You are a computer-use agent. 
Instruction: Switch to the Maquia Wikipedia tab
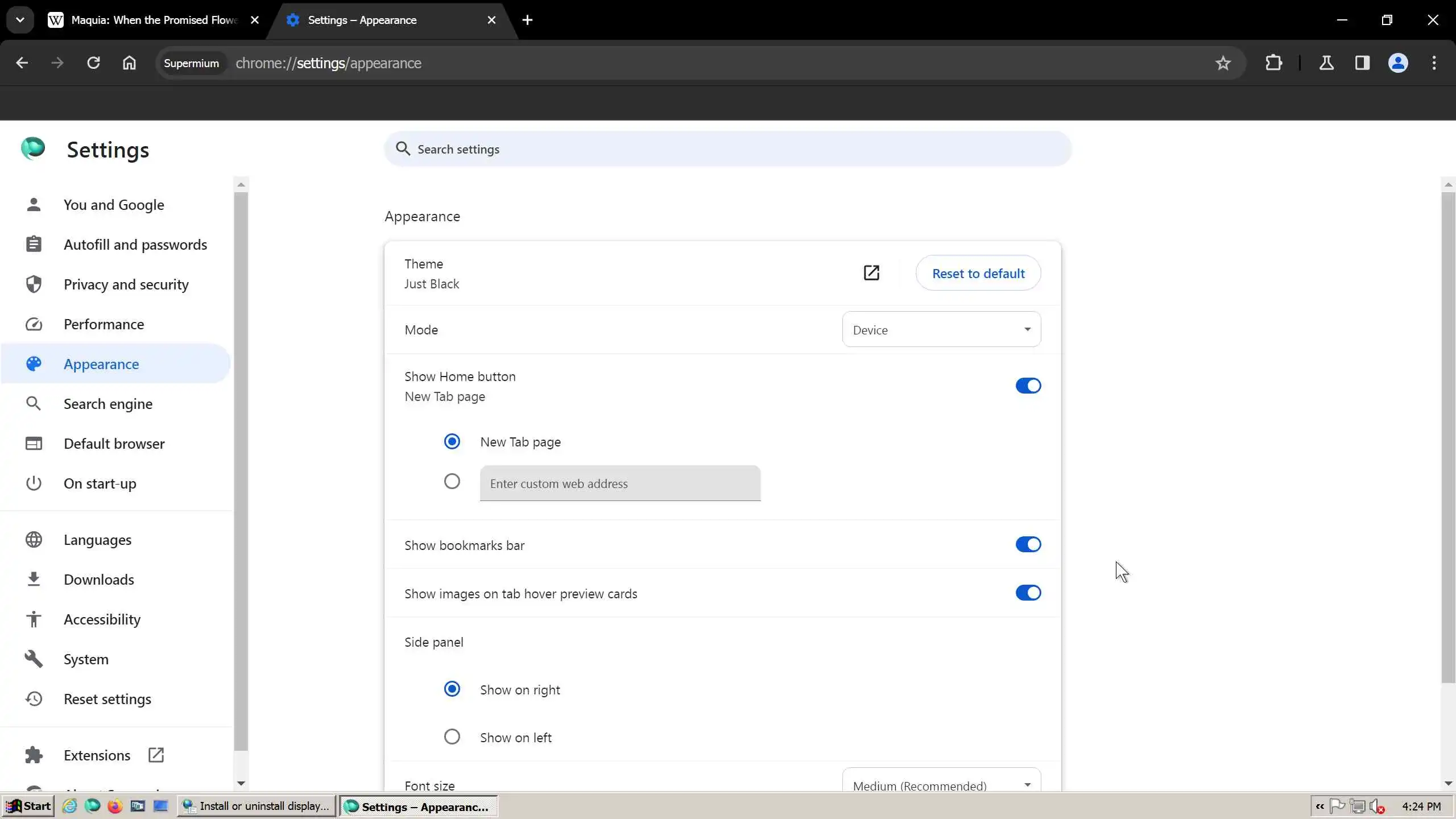tap(154, 20)
